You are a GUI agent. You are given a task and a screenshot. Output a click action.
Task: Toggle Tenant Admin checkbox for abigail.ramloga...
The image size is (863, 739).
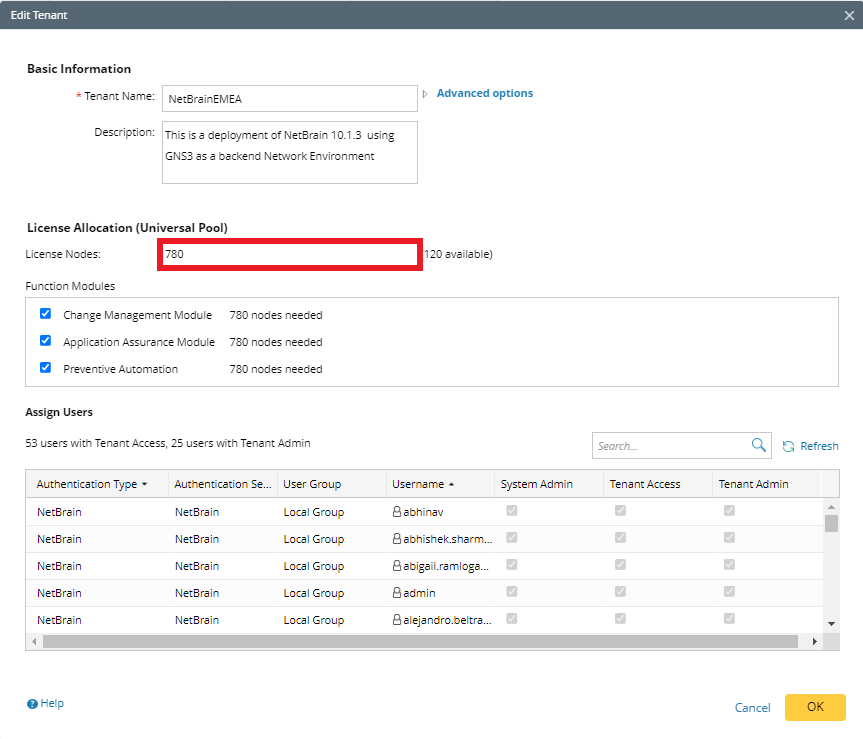tap(729, 565)
